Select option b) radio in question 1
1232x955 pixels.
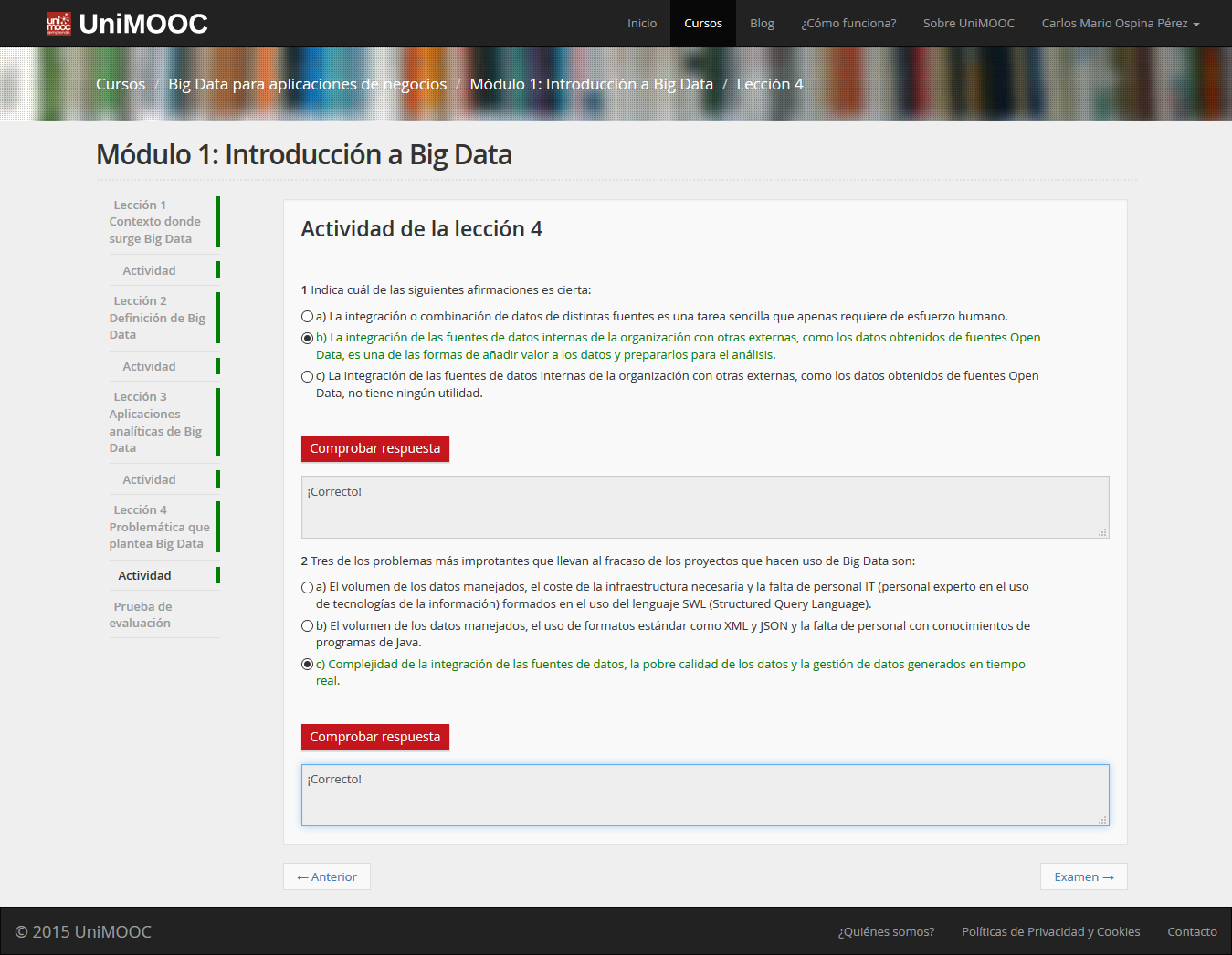(x=307, y=338)
